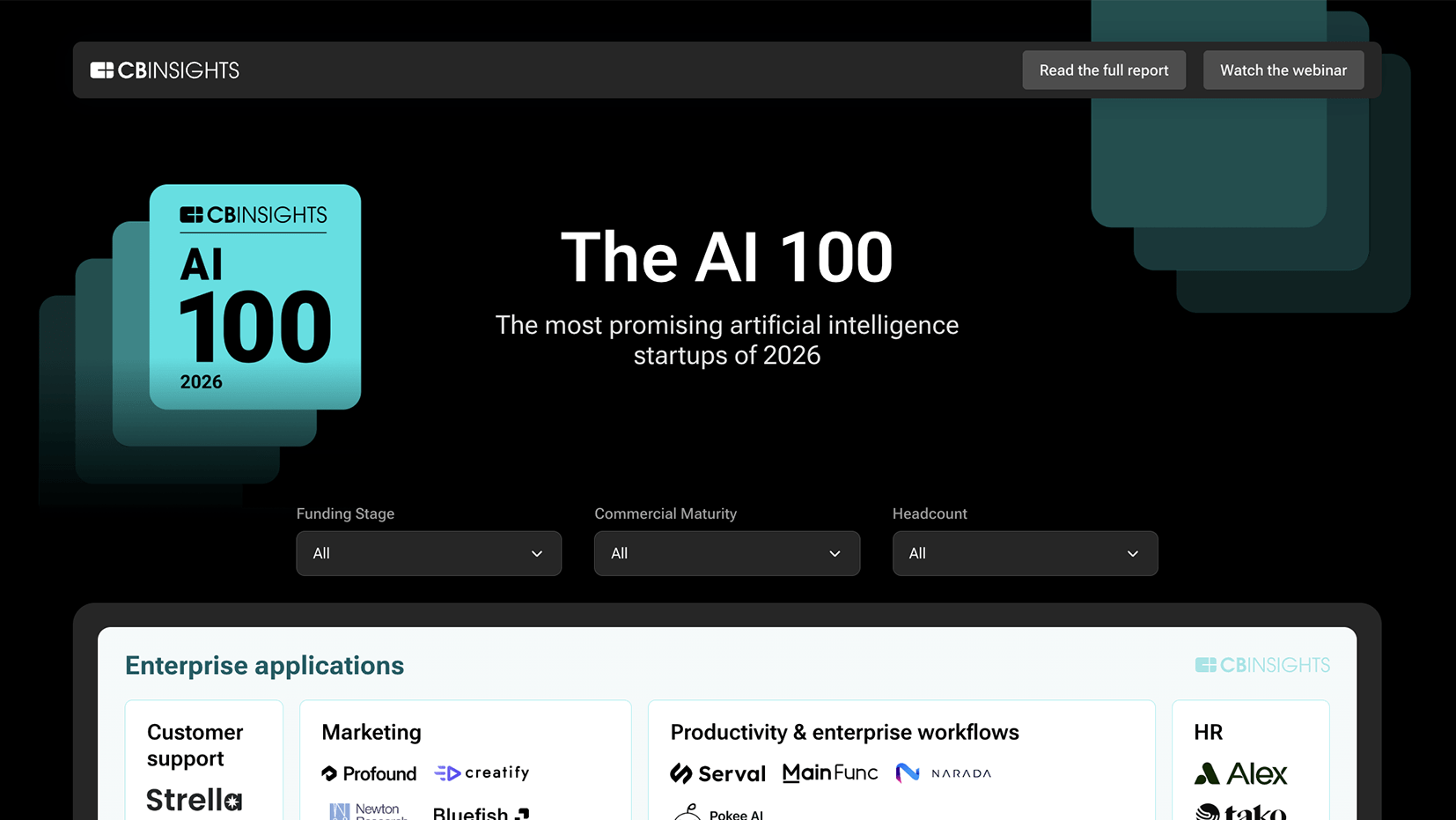1456x820 pixels.
Task: Click the AI 100 2026 badge image
Action: [x=255, y=297]
